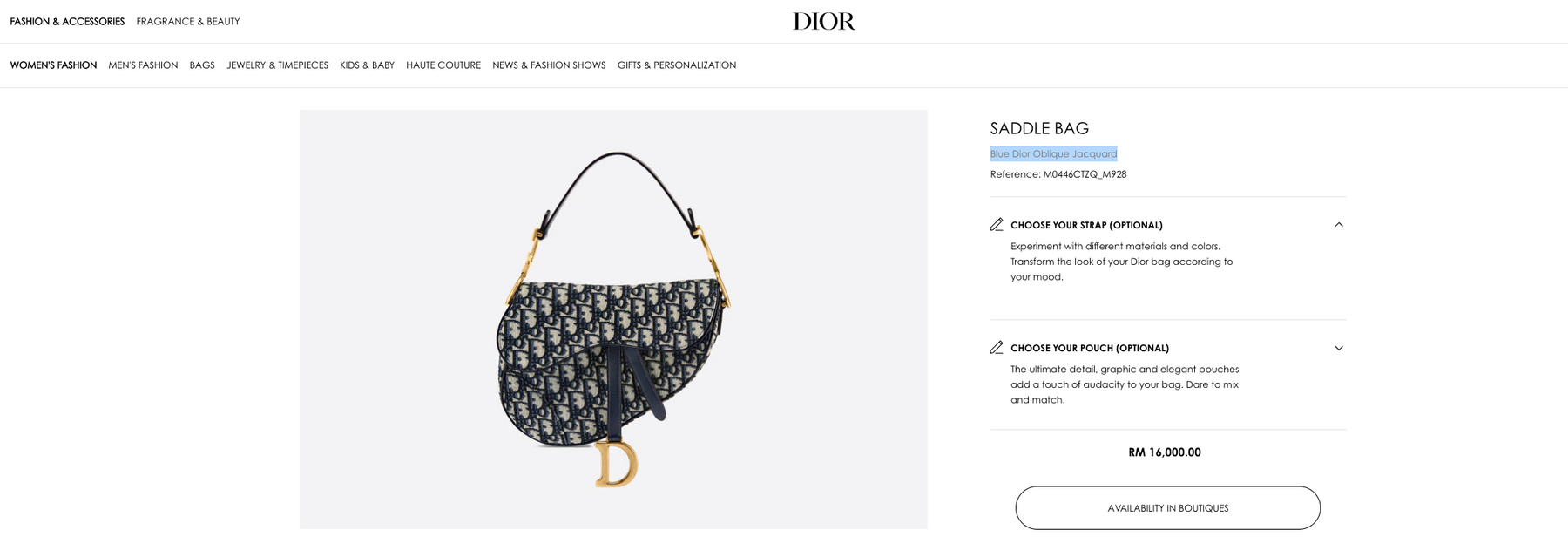This screenshot has width=1568, height=537.
Task: Switch to Fragrance & Beauty tab
Action: 188,22
